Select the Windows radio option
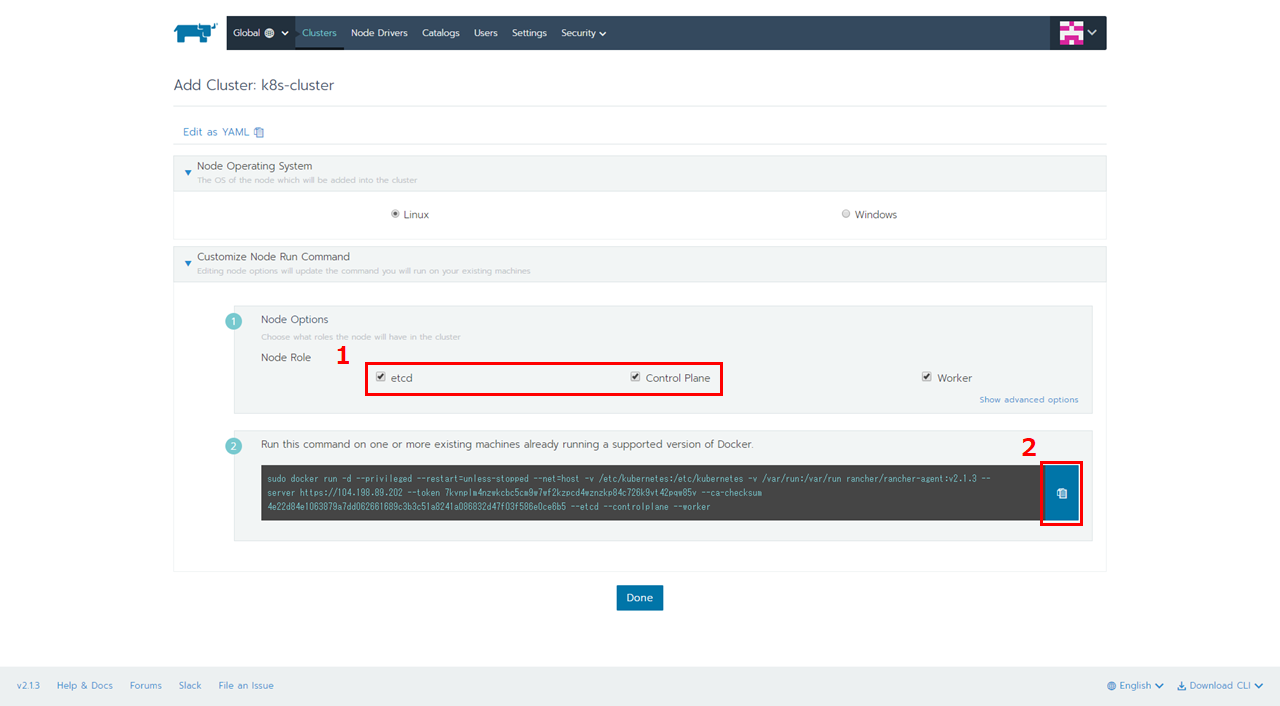The width and height of the screenshot is (1280, 706). tap(846, 214)
